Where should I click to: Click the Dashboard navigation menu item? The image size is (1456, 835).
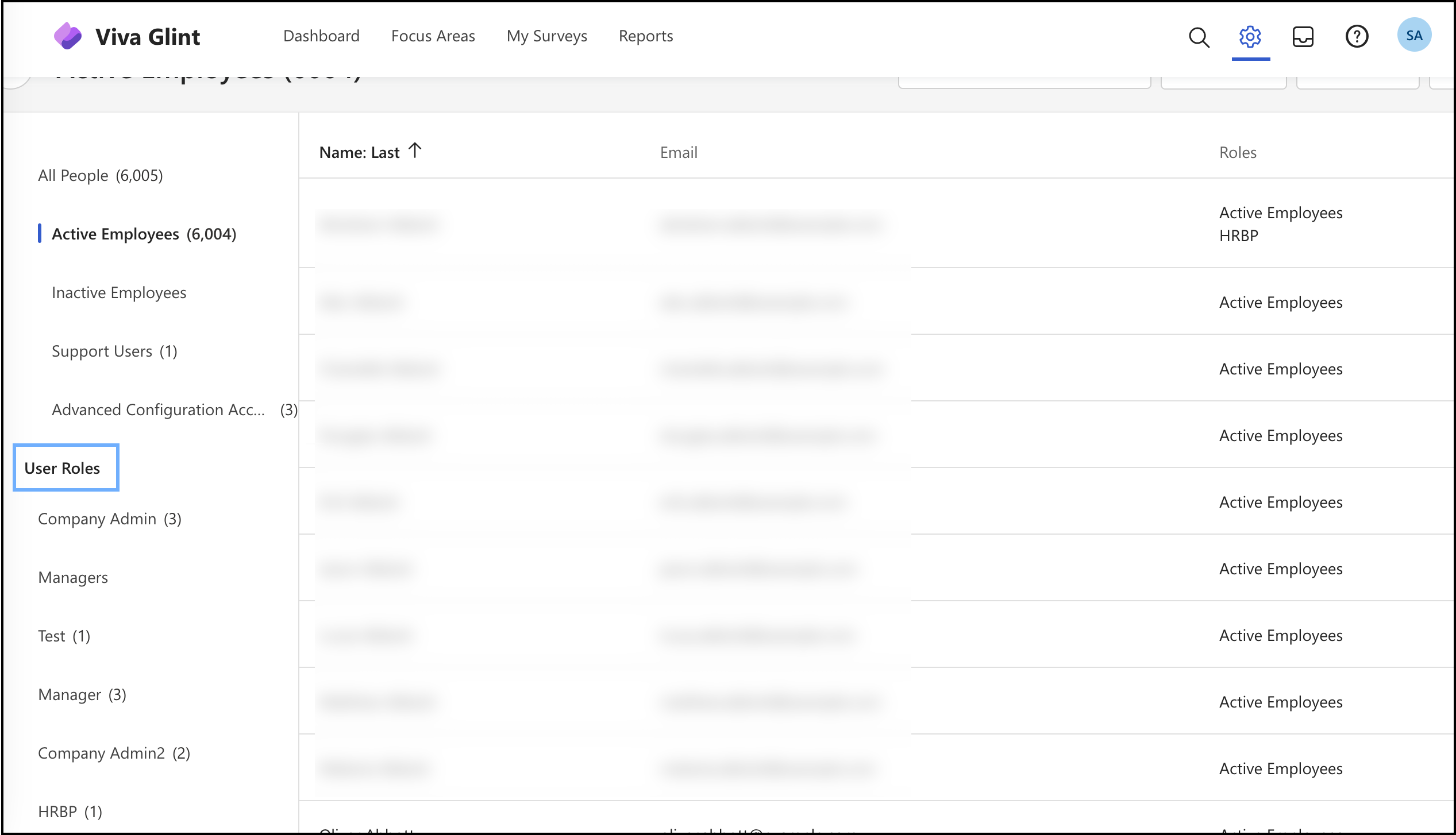click(321, 36)
